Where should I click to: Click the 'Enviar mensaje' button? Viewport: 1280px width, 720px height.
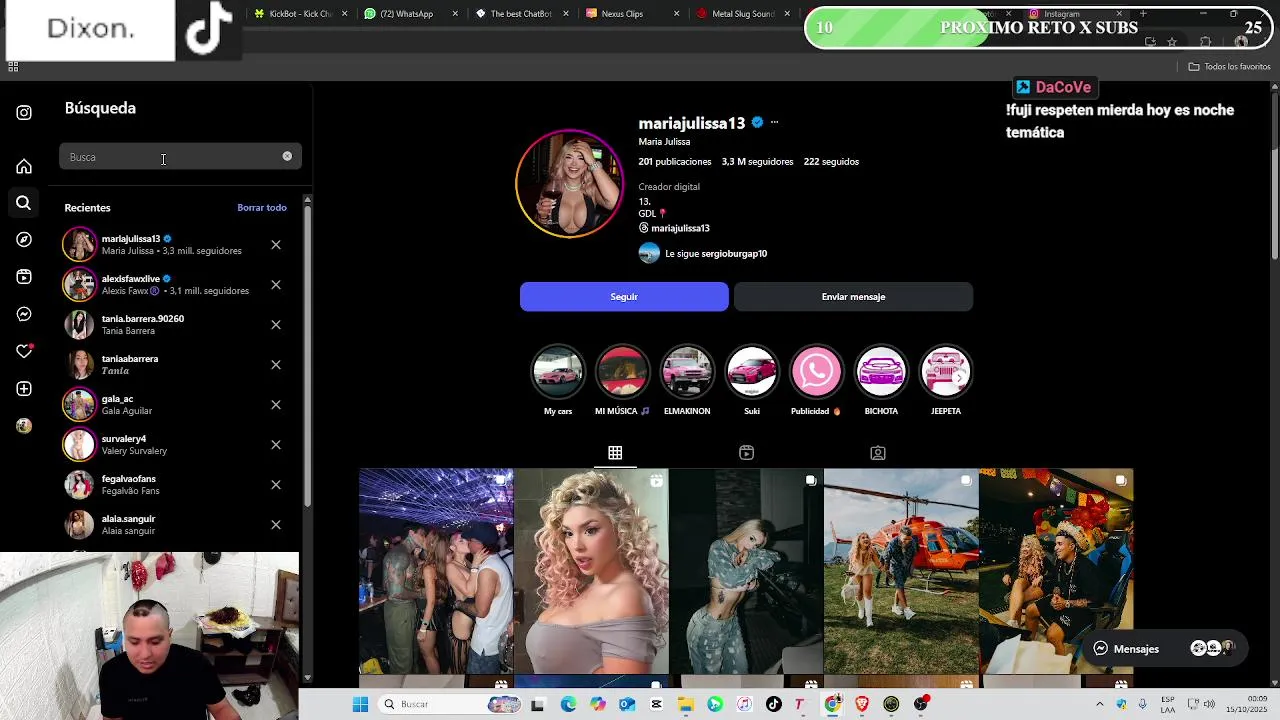(x=853, y=297)
